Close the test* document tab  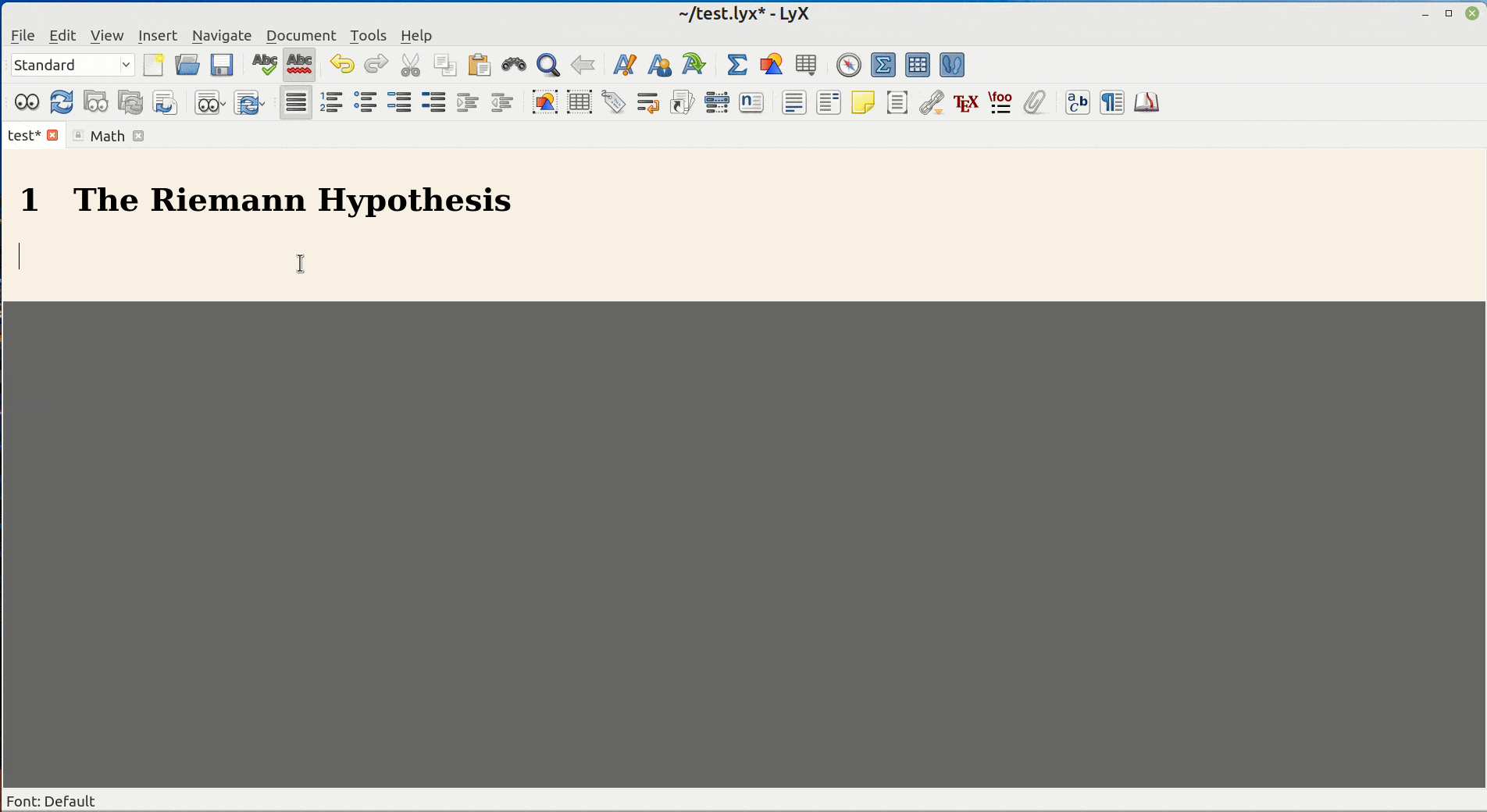pos(52,136)
